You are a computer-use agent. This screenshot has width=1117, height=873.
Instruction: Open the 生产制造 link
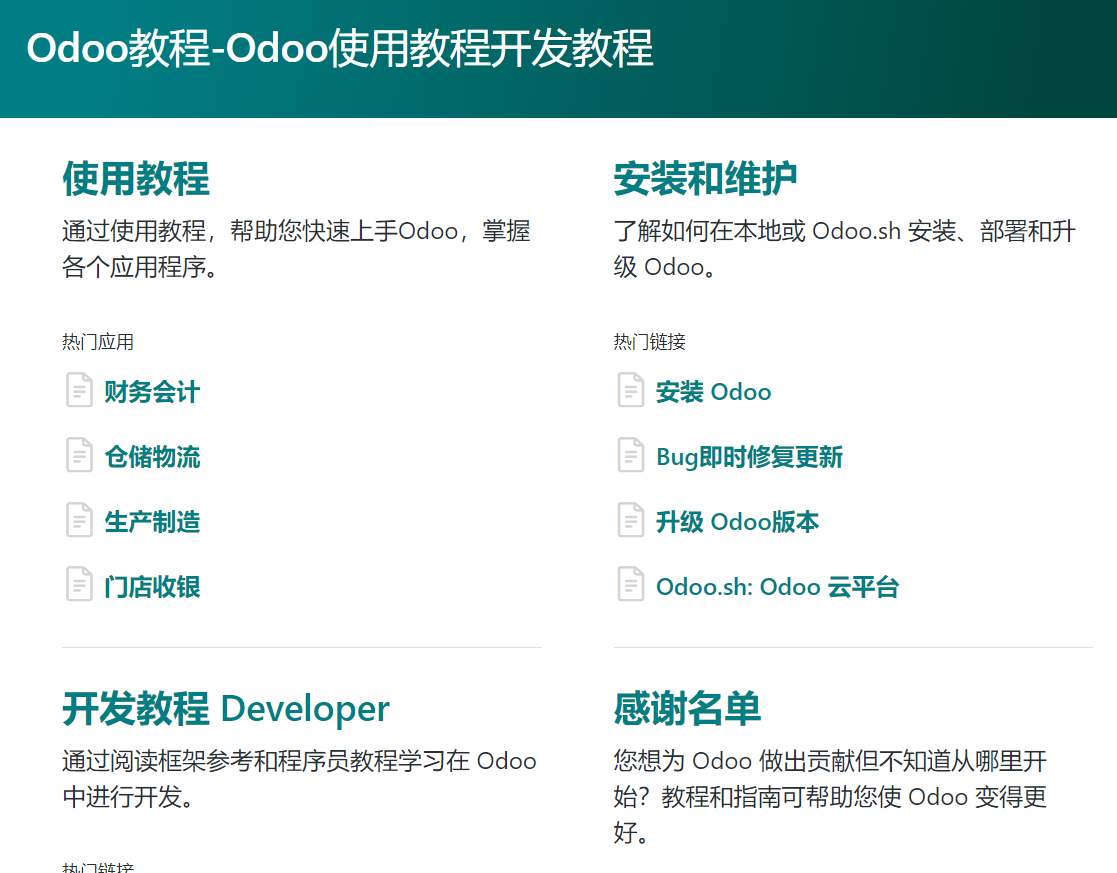click(152, 522)
